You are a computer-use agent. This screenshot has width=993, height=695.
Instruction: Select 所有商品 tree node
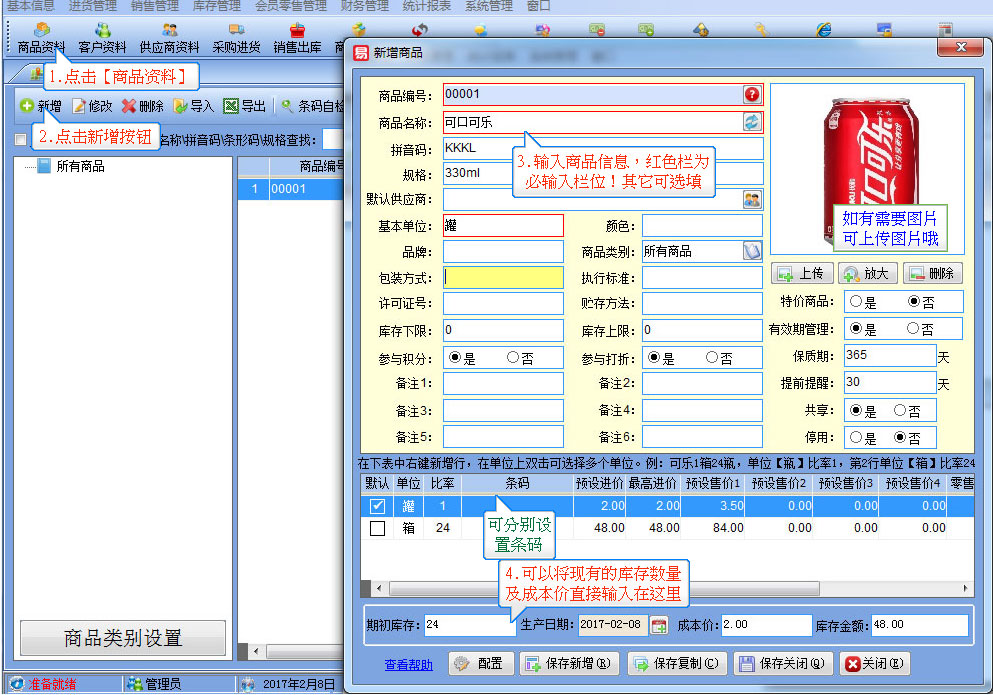[x=80, y=167]
